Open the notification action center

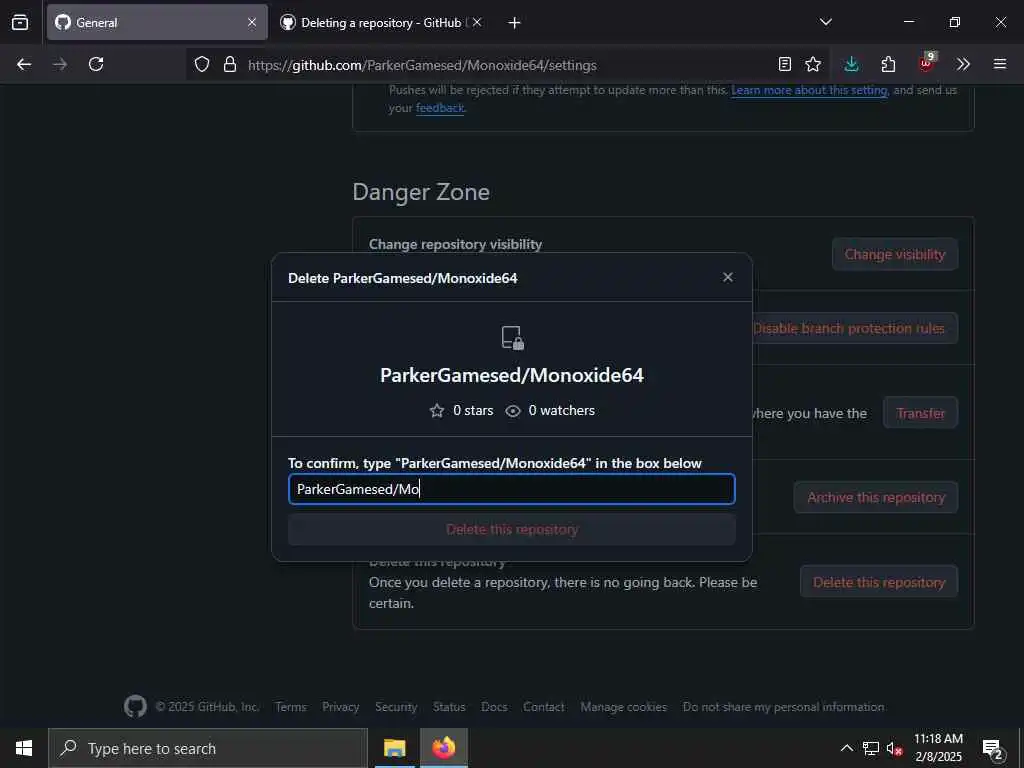pyautogui.click(x=993, y=748)
